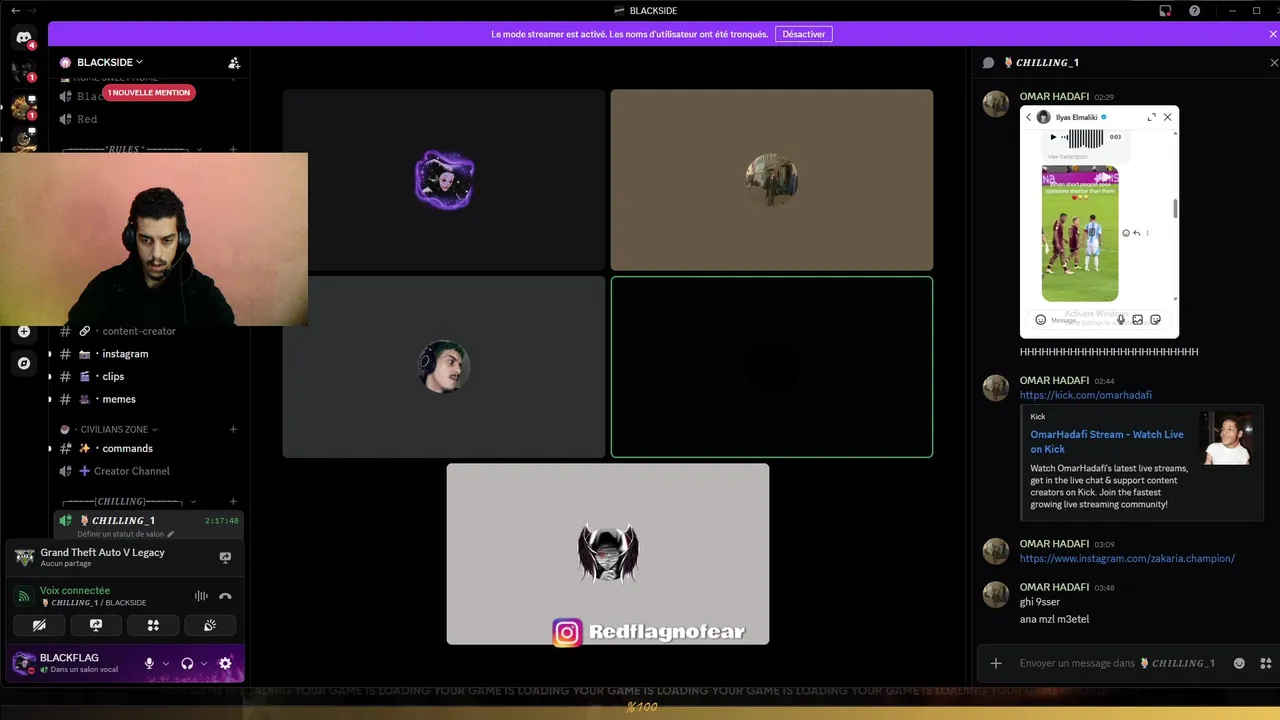The height and width of the screenshot is (720, 1280).
Task: Click the chat bubble icon by CHILLING_1
Action: [x=989, y=62]
